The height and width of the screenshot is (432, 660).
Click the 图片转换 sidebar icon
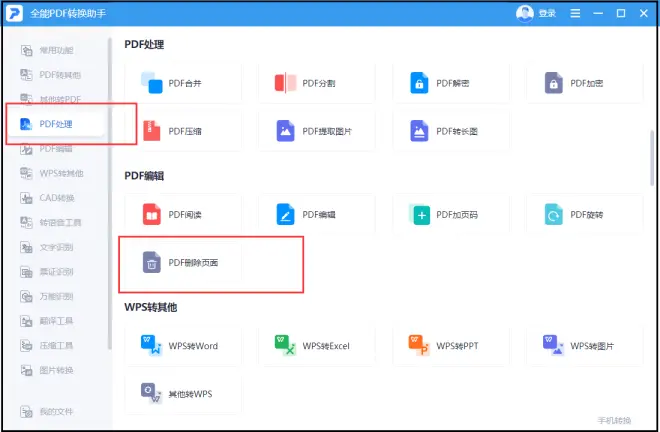[26, 371]
